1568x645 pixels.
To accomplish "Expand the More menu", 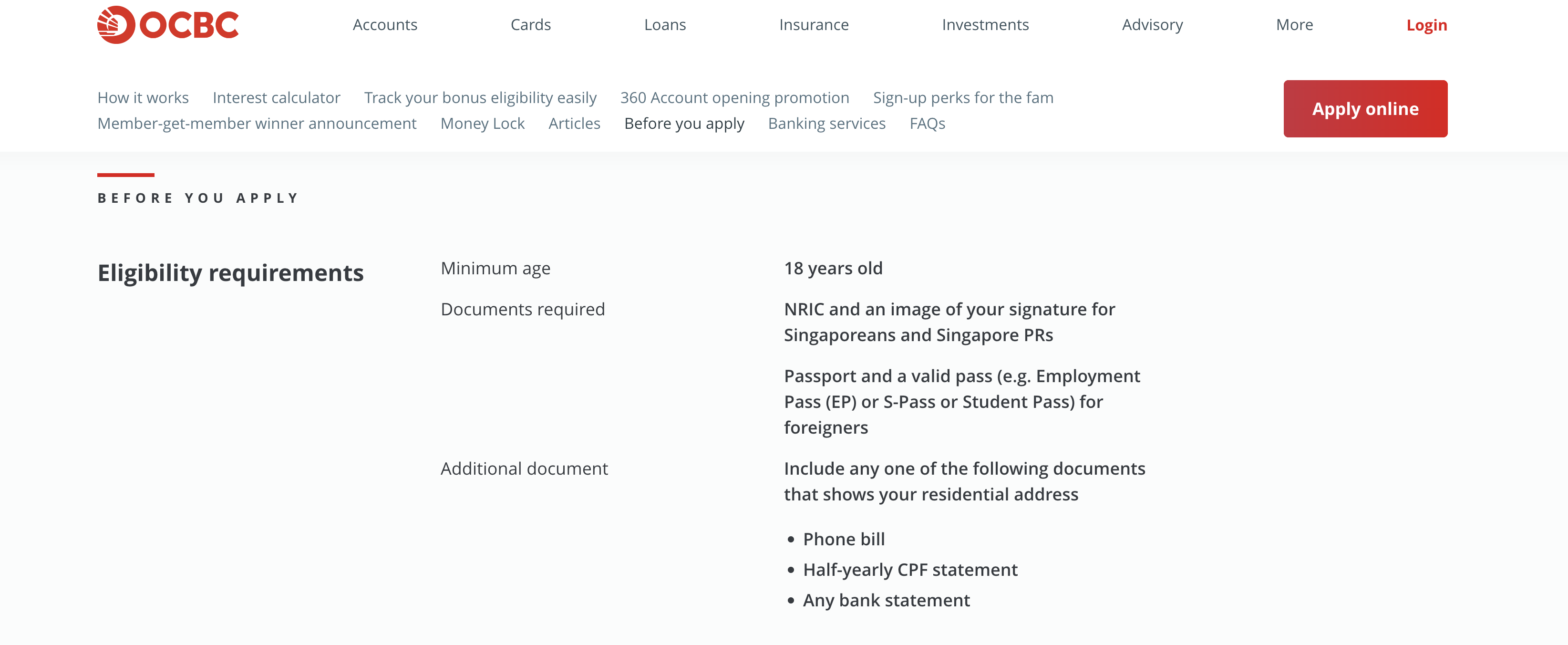I will [x=1294, y=25].
